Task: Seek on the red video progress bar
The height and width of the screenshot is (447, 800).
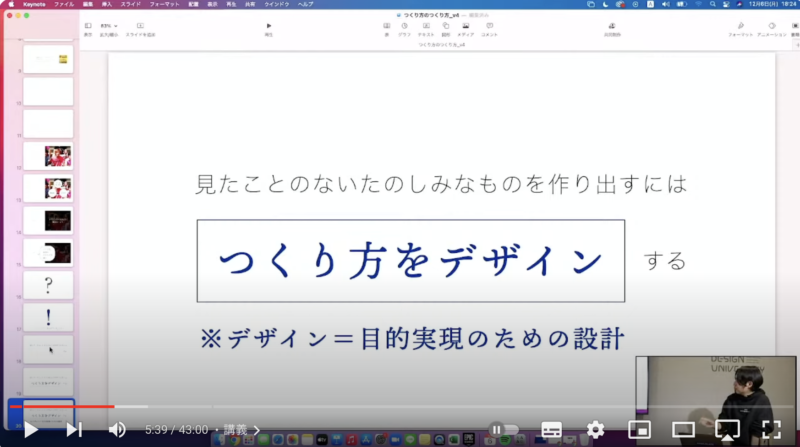Action: (x=60, y=407)
